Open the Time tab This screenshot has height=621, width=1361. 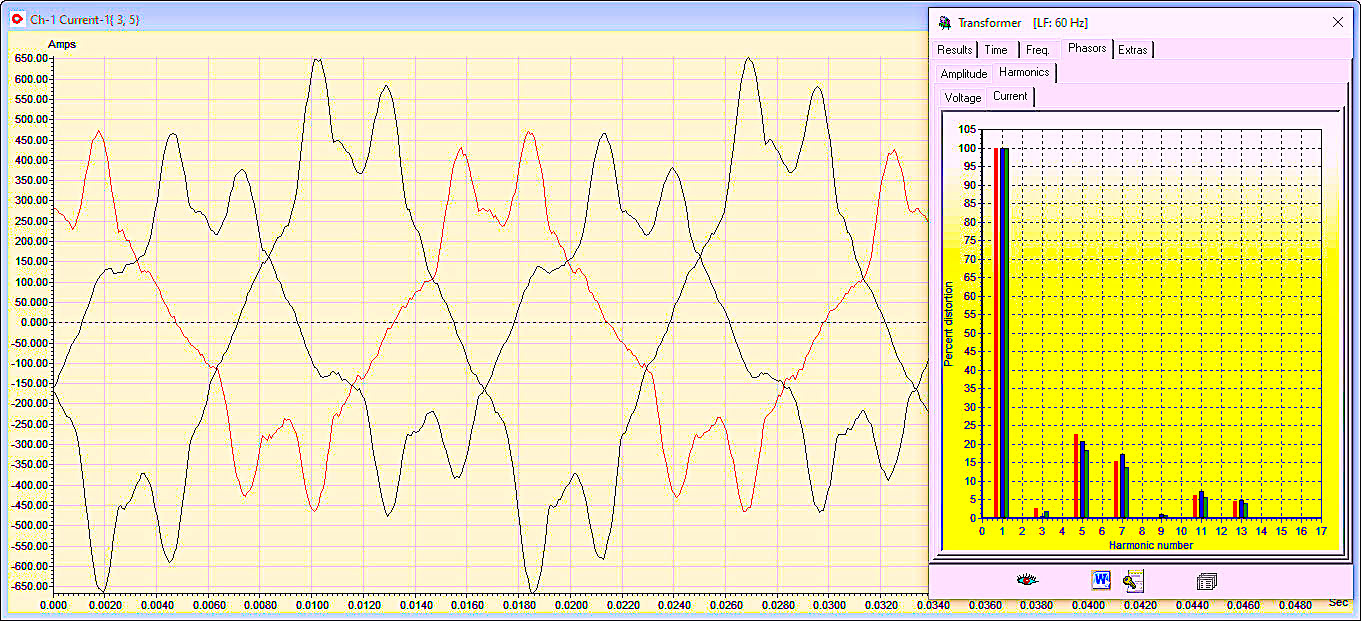point(997,50)
